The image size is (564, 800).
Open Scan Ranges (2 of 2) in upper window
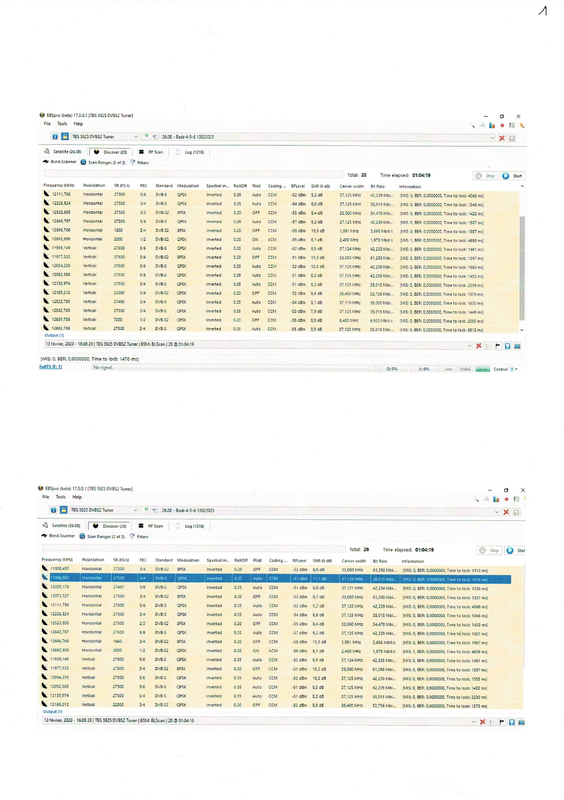103,162
